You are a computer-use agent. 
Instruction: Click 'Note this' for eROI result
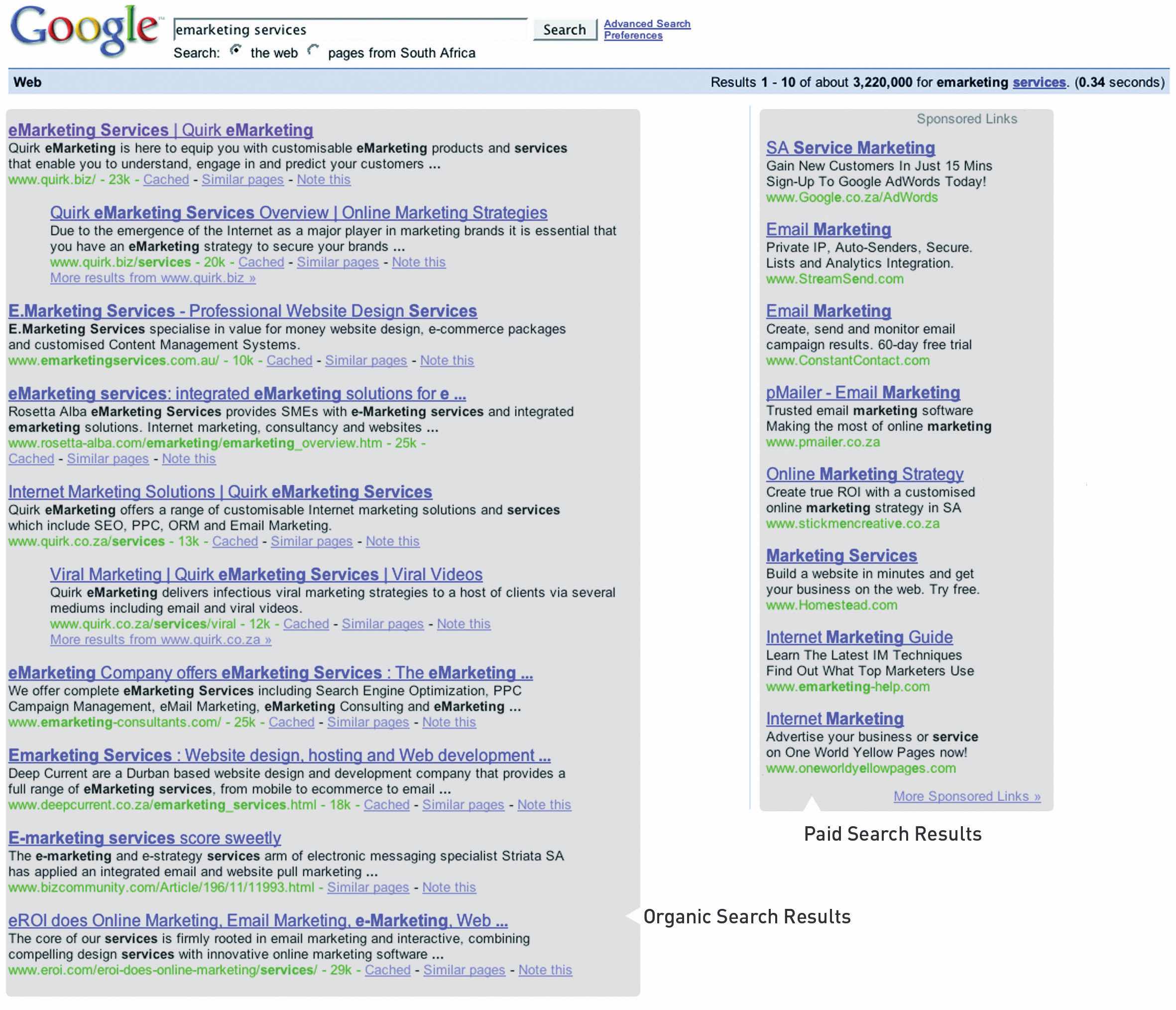(x=545, y=970)
